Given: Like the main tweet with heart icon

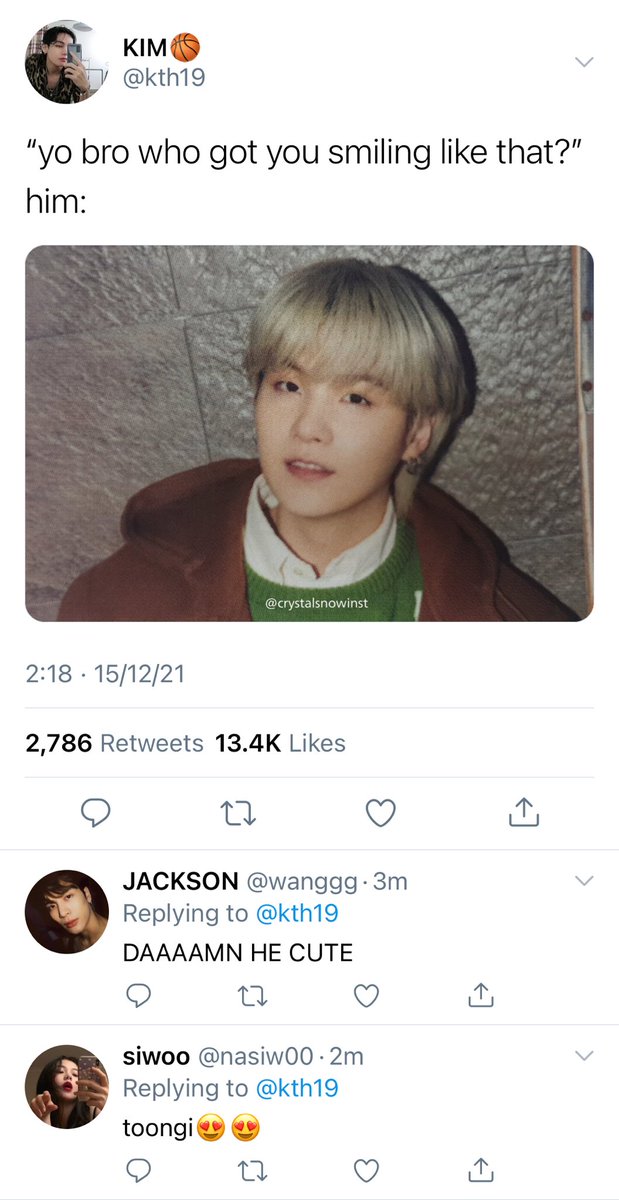Looking at the screenshot, I should [x=381, y=815].
